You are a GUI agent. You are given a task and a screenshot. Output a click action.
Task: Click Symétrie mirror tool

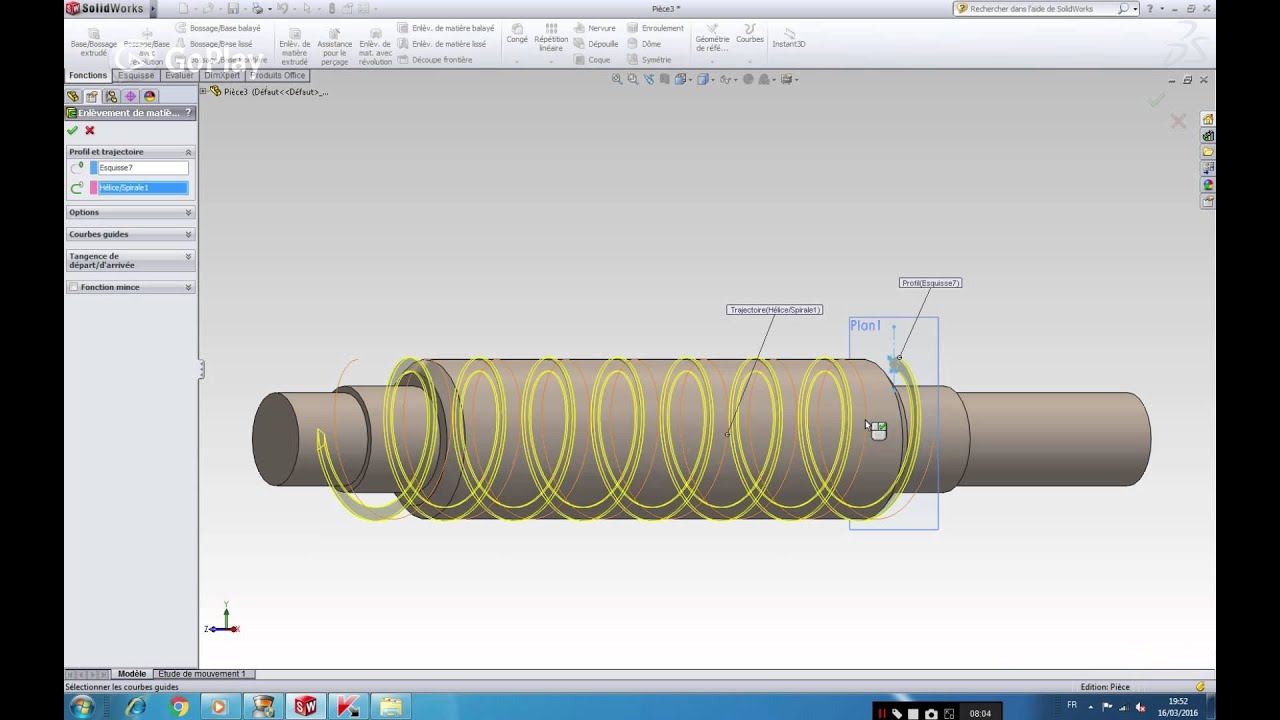649,60
